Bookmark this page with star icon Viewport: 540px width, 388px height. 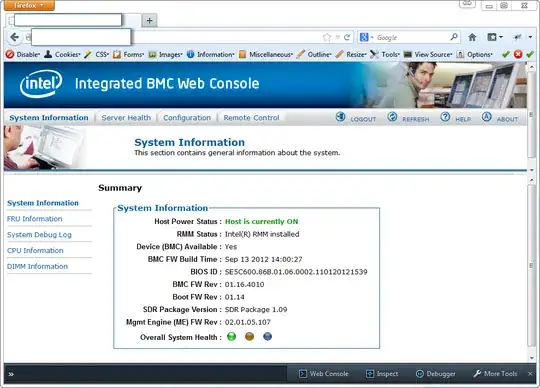327,37
